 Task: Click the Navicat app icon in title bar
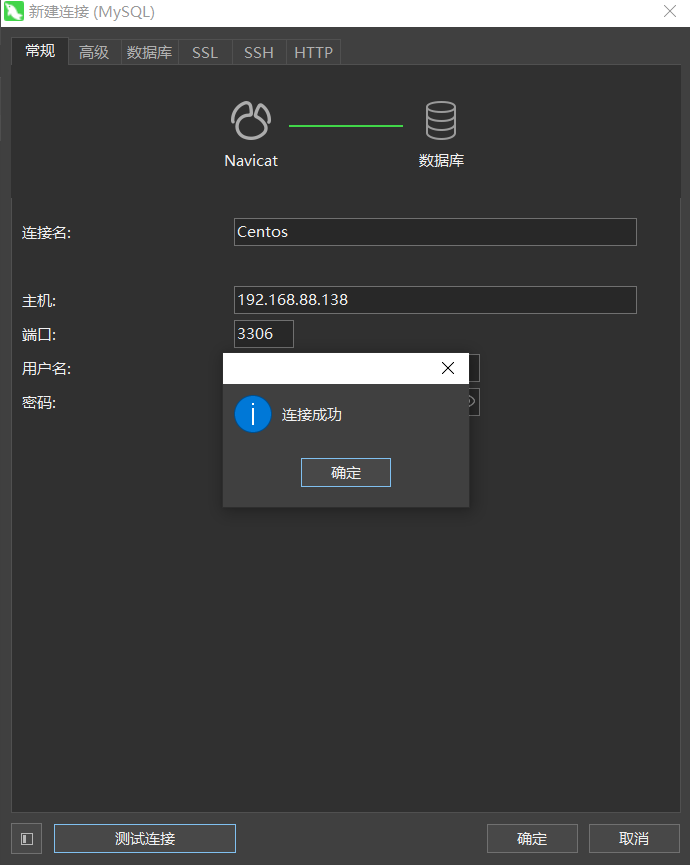[x=14, y=12]
